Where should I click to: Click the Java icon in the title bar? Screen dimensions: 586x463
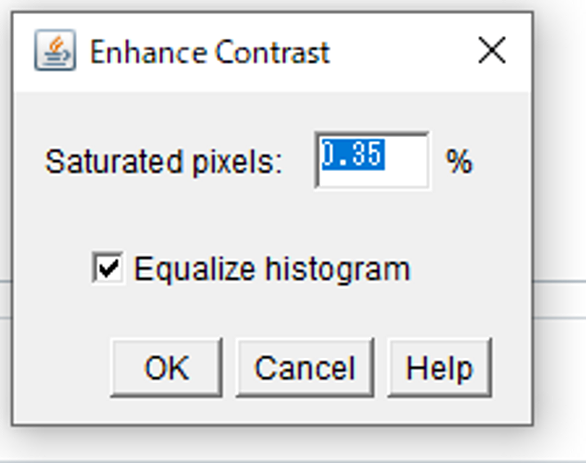coord(55,50)
